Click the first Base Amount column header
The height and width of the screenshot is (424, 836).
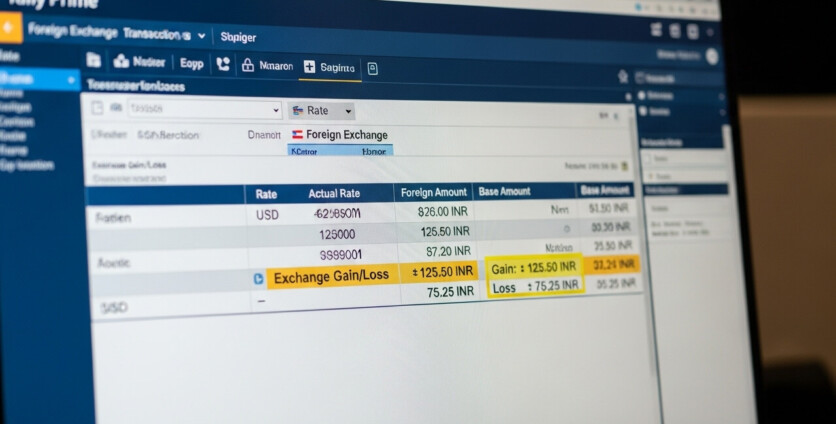[504, 191]
